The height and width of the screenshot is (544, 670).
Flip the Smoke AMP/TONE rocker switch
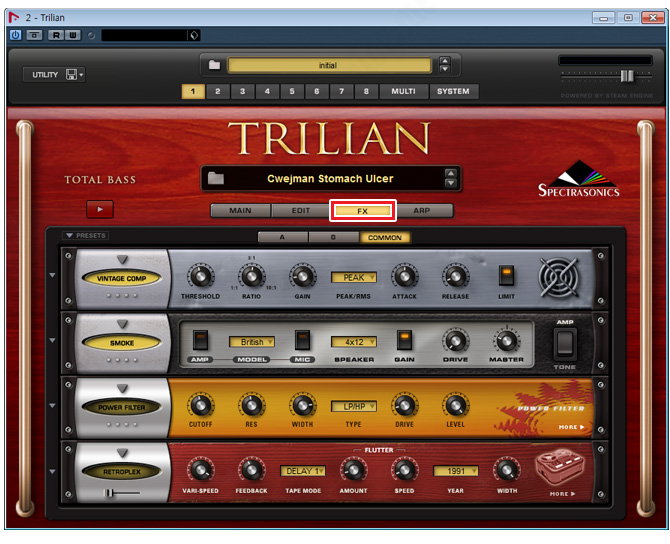pyautogui.click(x=565, y=343)
